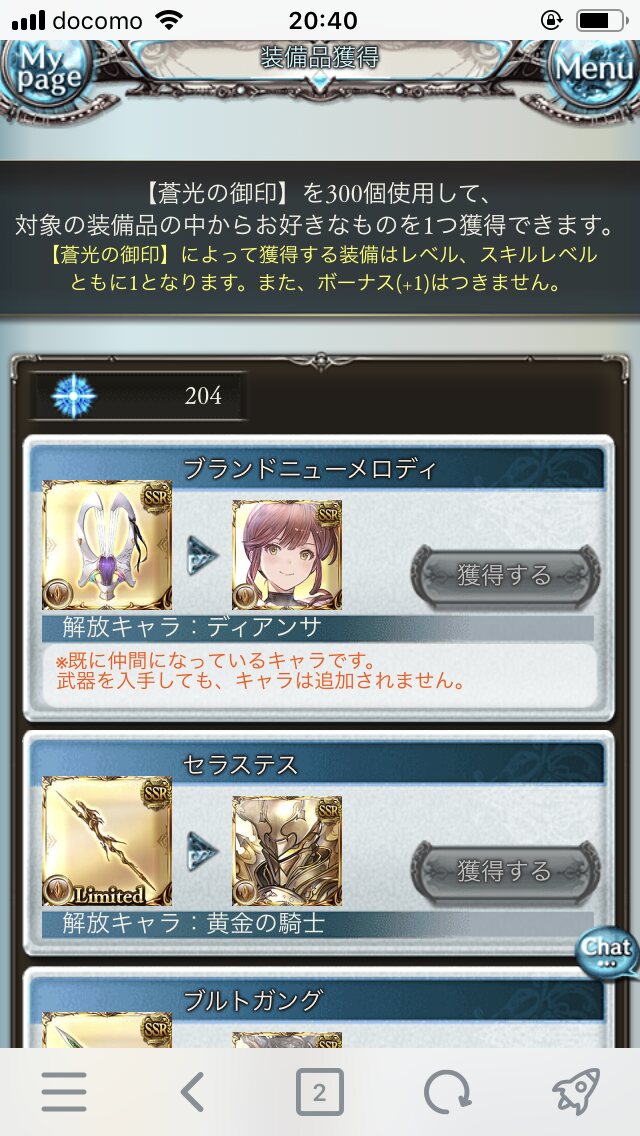Tap the blue sigil count icon
Screen dimensions: 640x1136
(73, 396)
